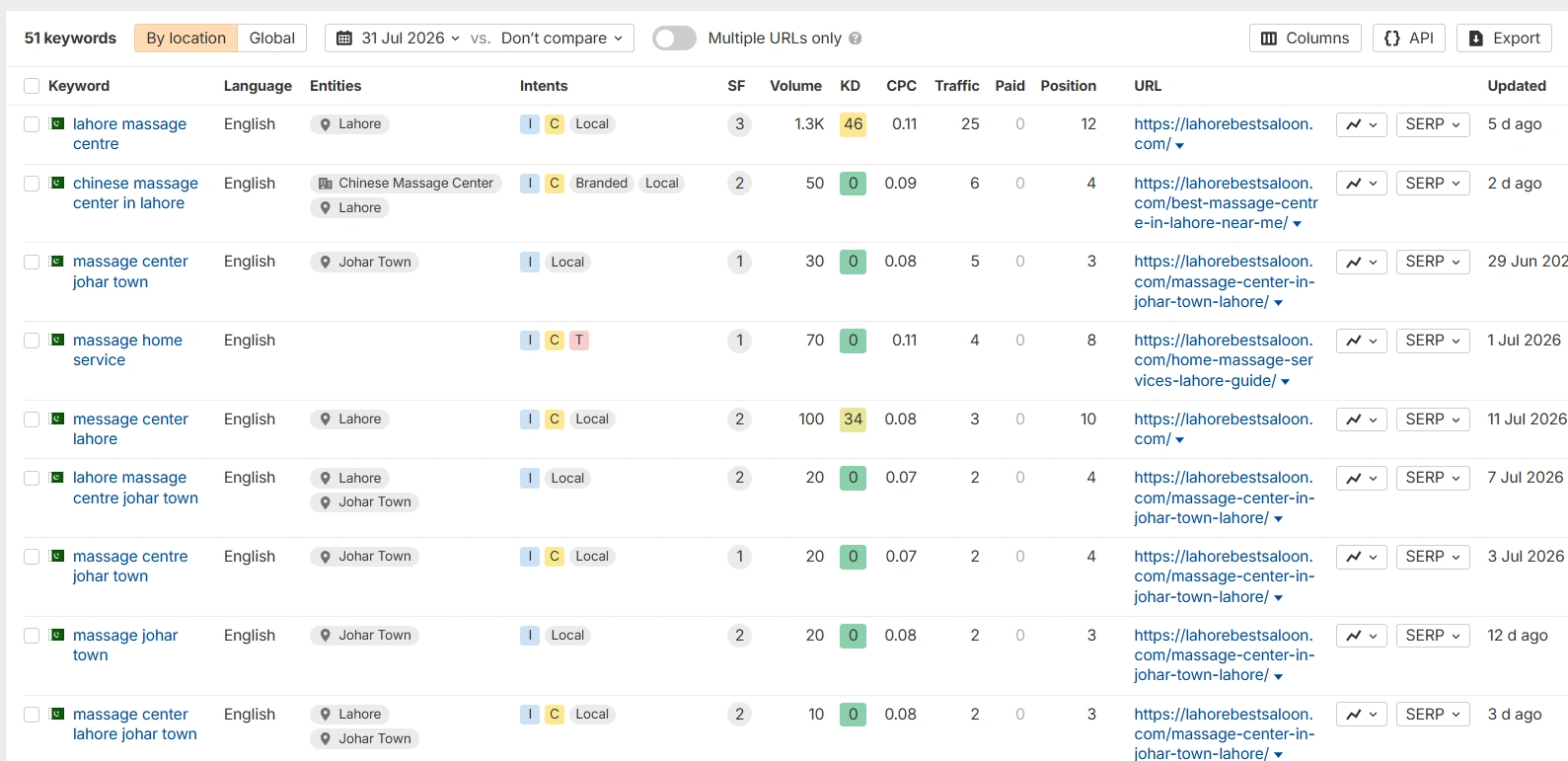The image size is (1568, 761).
Task: Sort by the Position column header
Action: tap(1068, 86)
